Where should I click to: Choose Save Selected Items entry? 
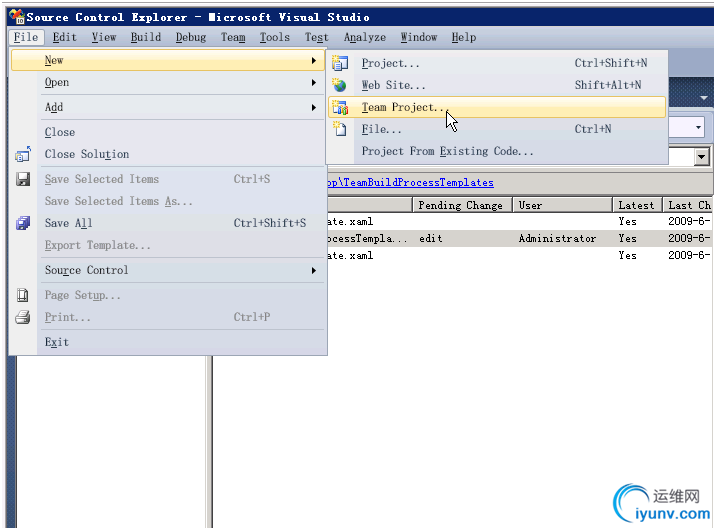168,179
